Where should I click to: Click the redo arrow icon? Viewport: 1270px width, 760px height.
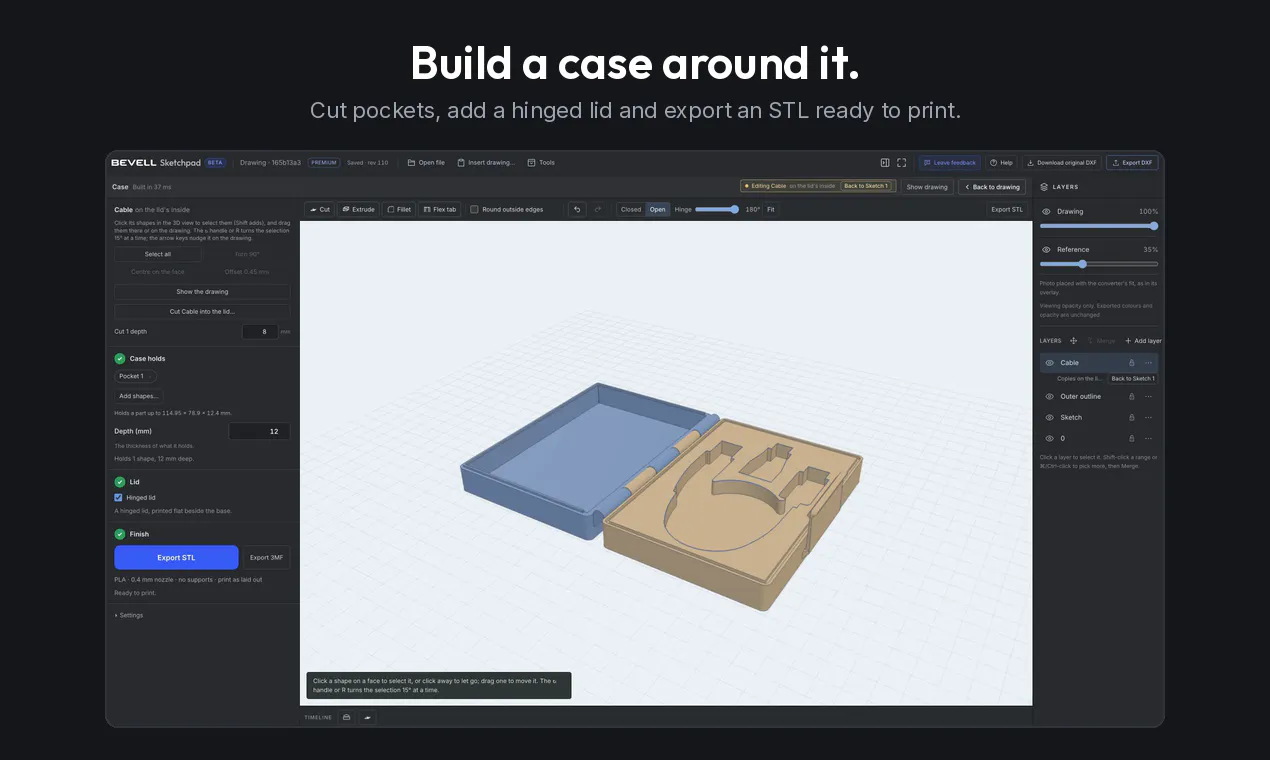pos(598,209)
